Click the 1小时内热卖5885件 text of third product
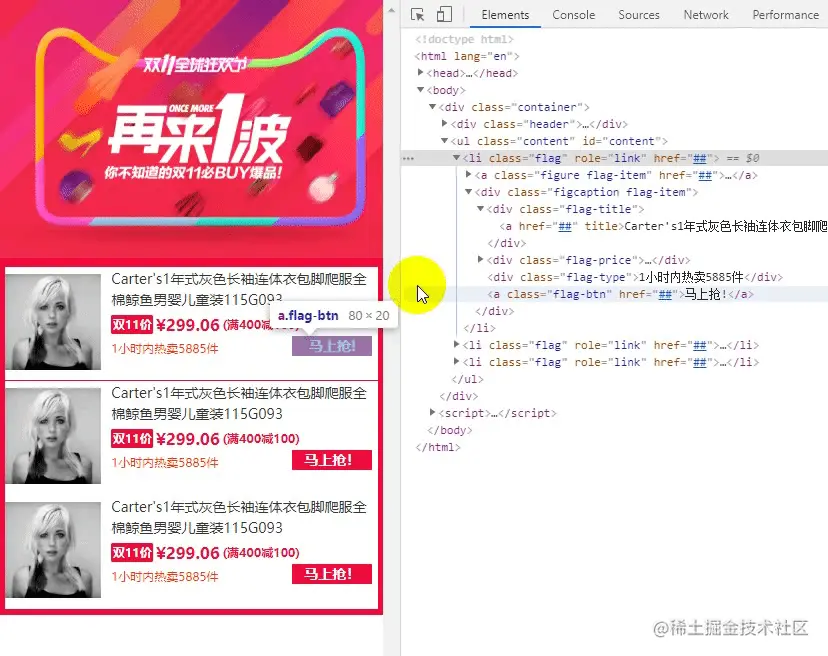Viewport: 828px width, 656px height. click(165, 576)
